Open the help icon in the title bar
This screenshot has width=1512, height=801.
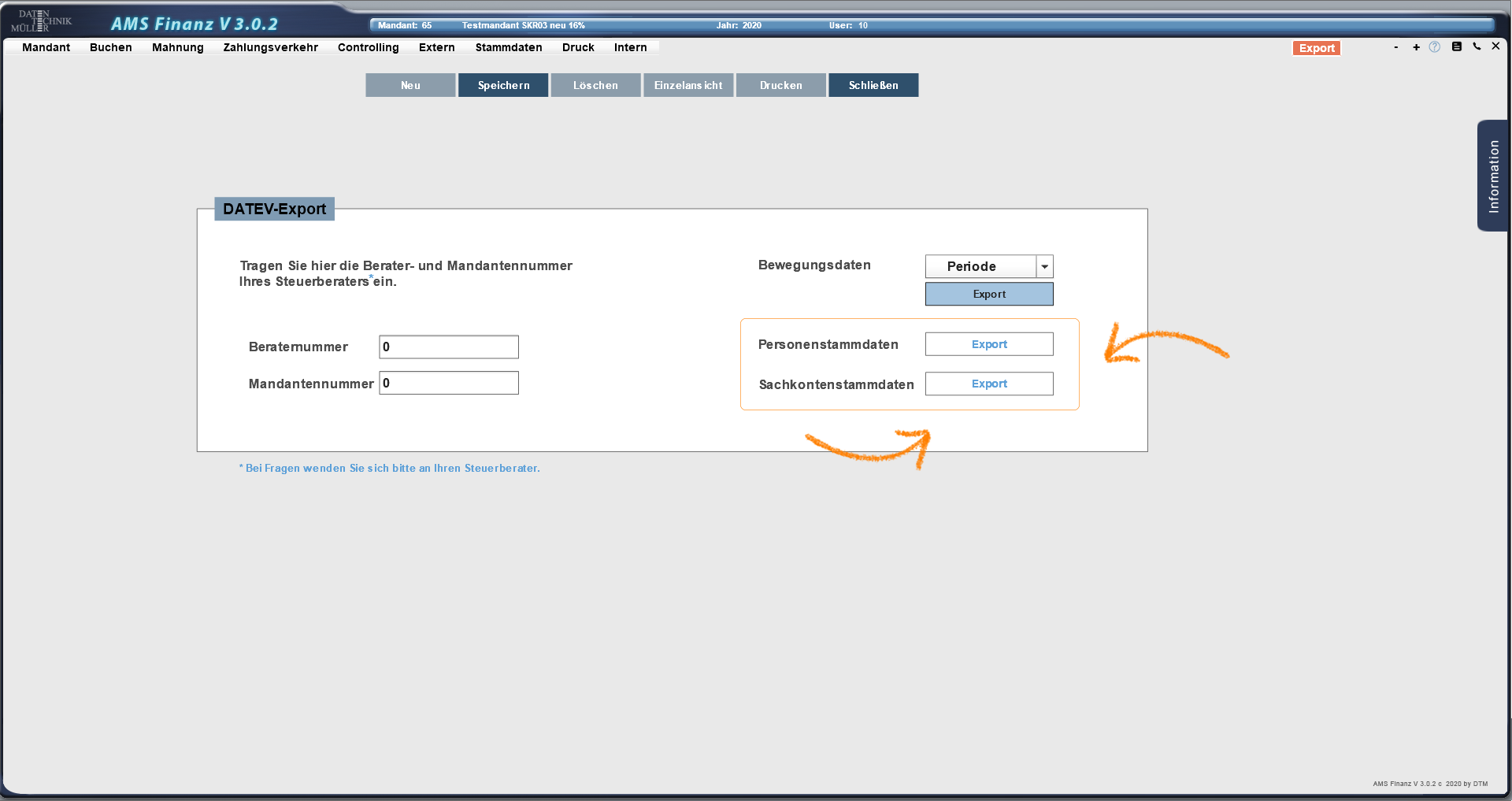(x=1436, y=47)
